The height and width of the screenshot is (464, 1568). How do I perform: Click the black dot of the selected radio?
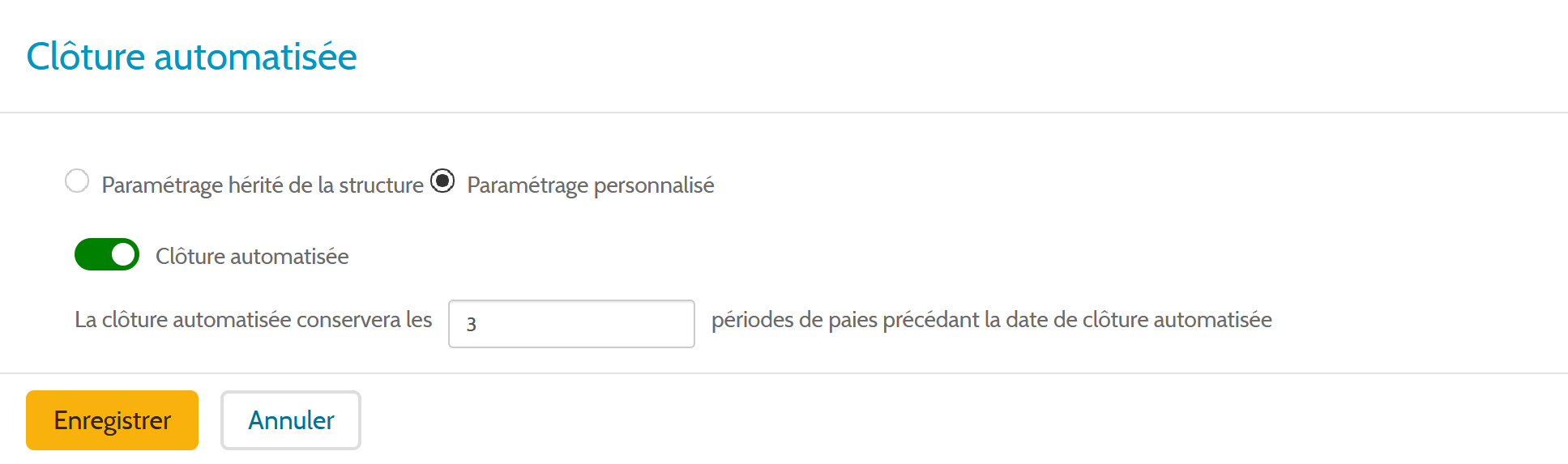coord(442,180)
